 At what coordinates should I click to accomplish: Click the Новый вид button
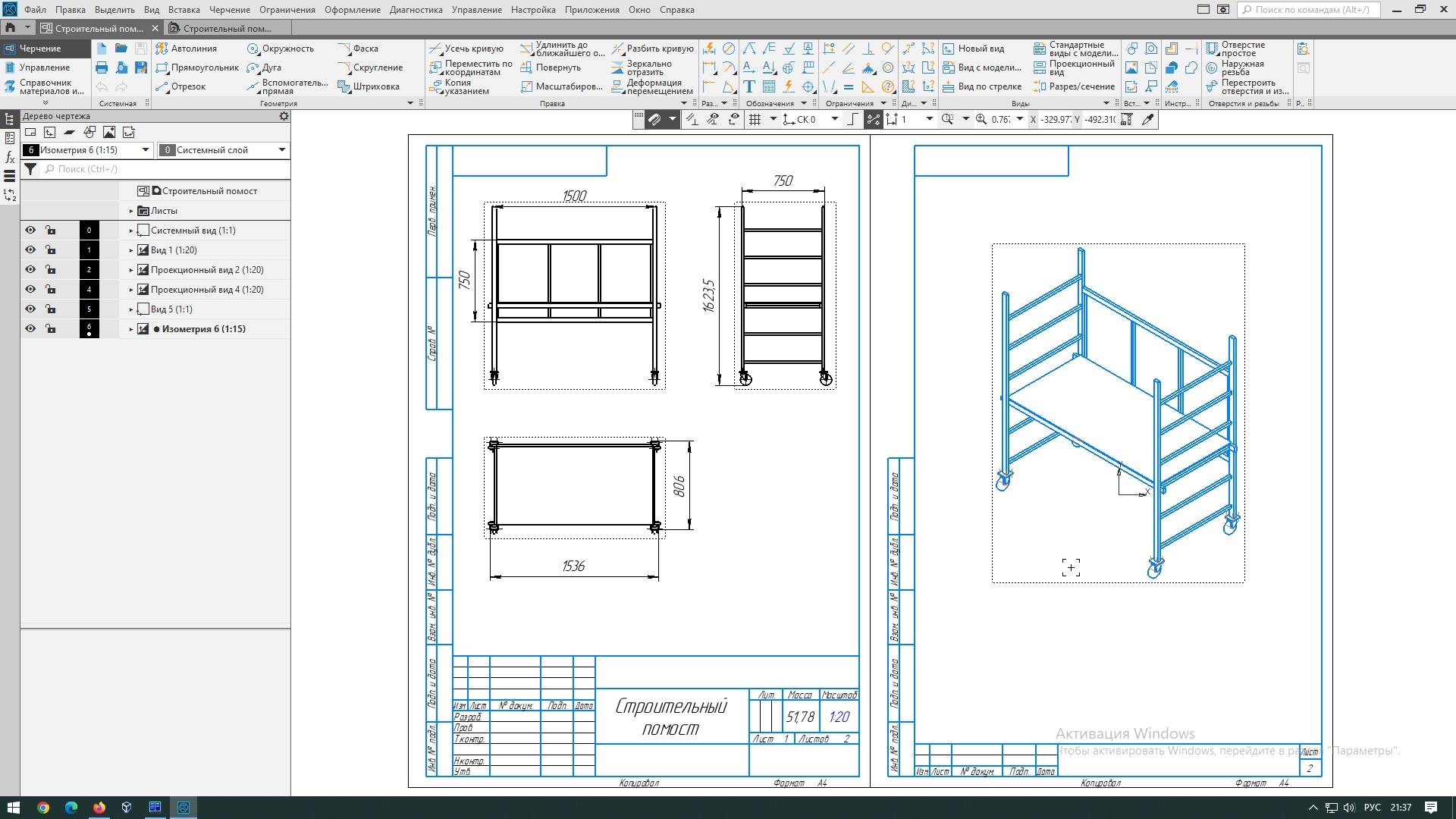coord(974,49)
